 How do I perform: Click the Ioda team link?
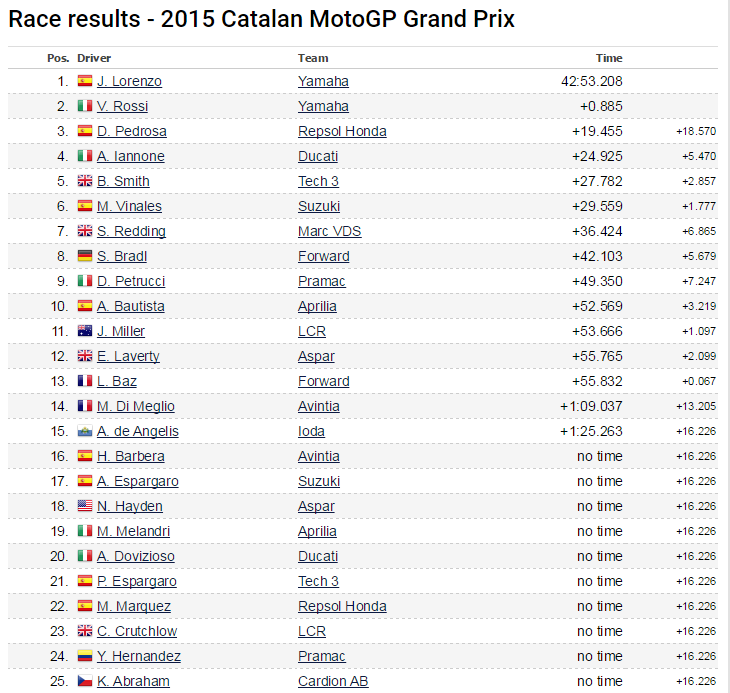pyautogui.click(x=311, y=431)
